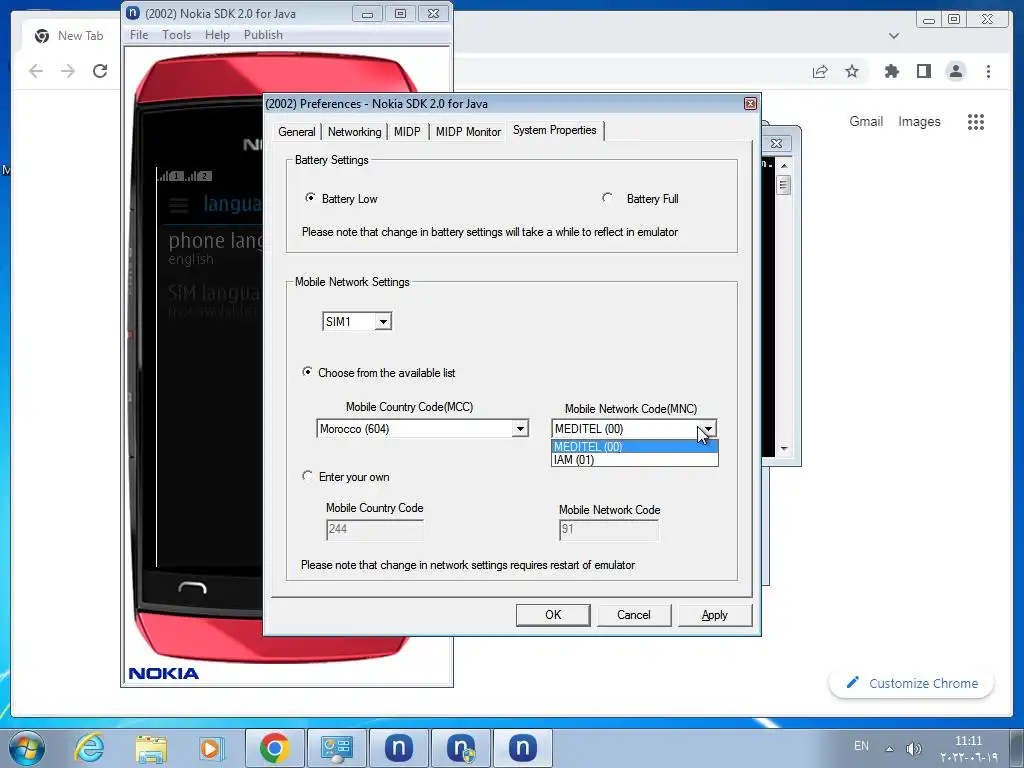Click the console window scrollbar thumb
The image size is (1024, 768).
click(784, 185)
